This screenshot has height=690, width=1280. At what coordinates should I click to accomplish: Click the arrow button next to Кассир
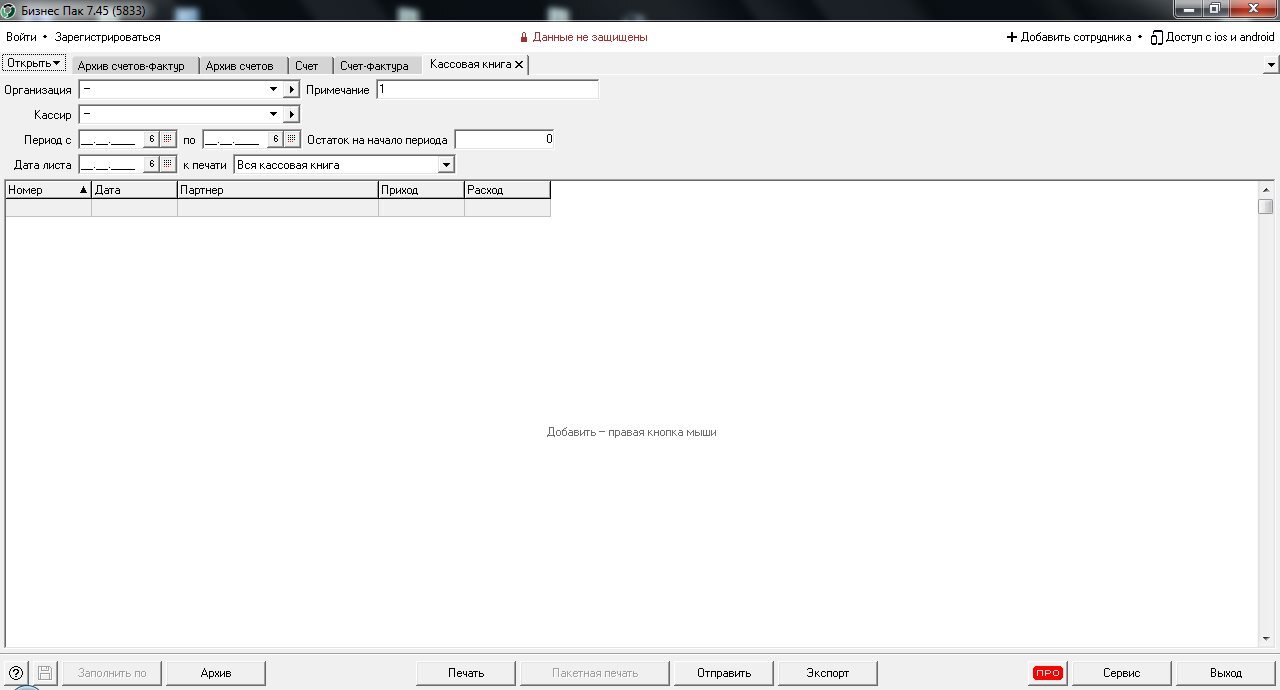click(291, 115)
